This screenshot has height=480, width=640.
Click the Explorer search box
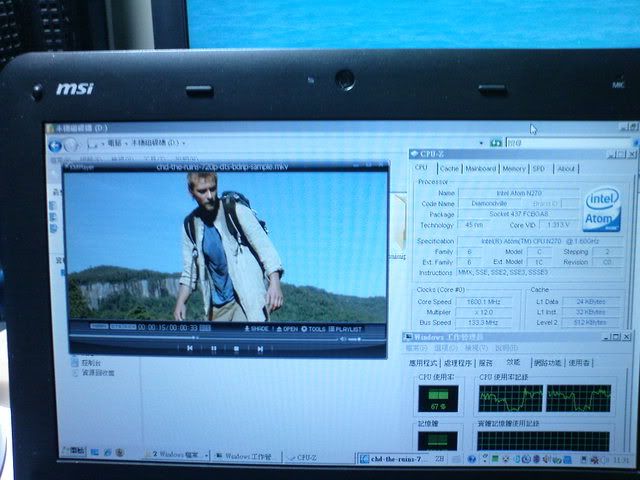[x=569, y=143]
